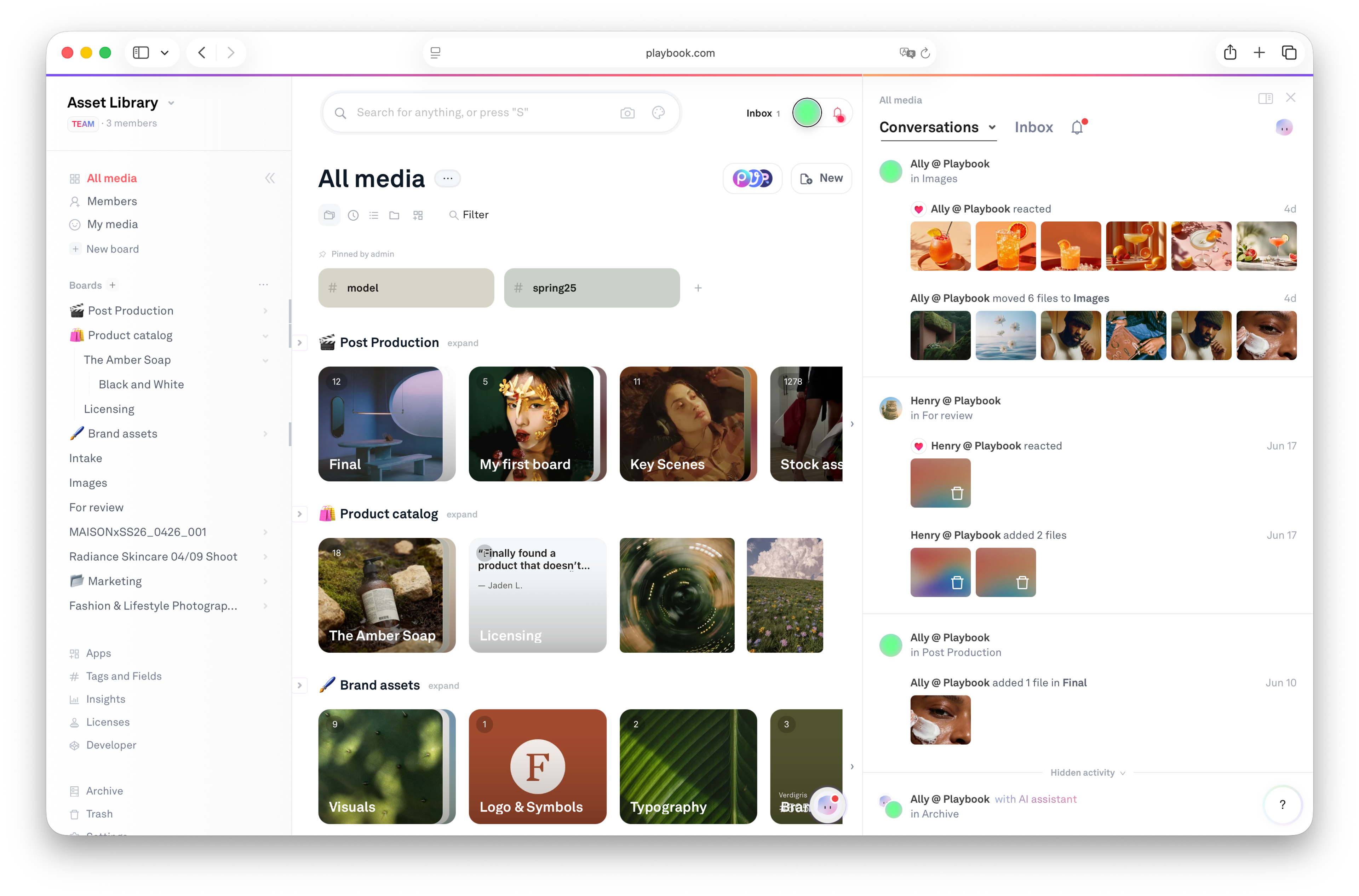Open the Logo & Symbols board card

pos(537,766)
